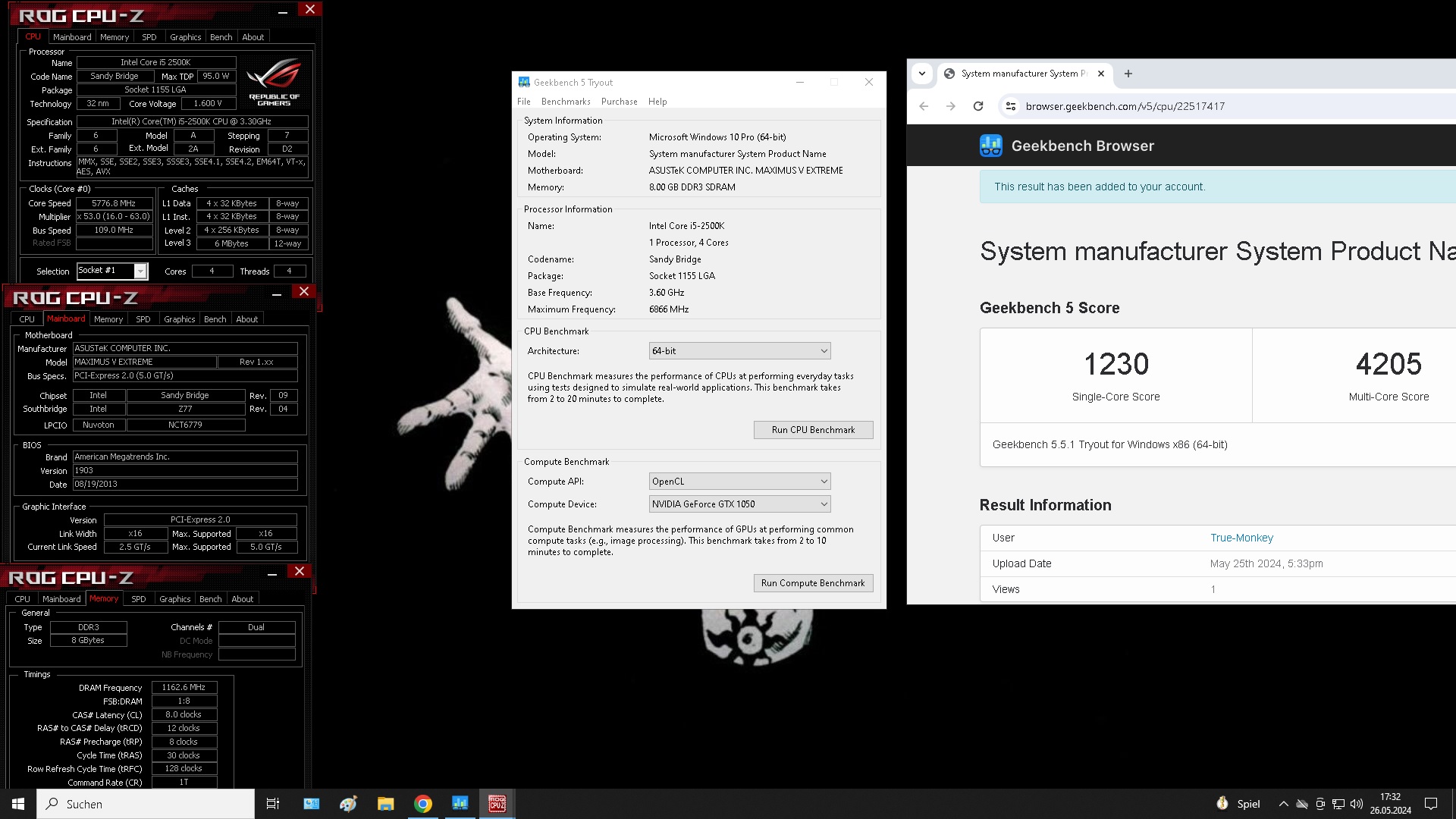
Task: Open the volume control in system tray
Action: [x=1357, y=804]
